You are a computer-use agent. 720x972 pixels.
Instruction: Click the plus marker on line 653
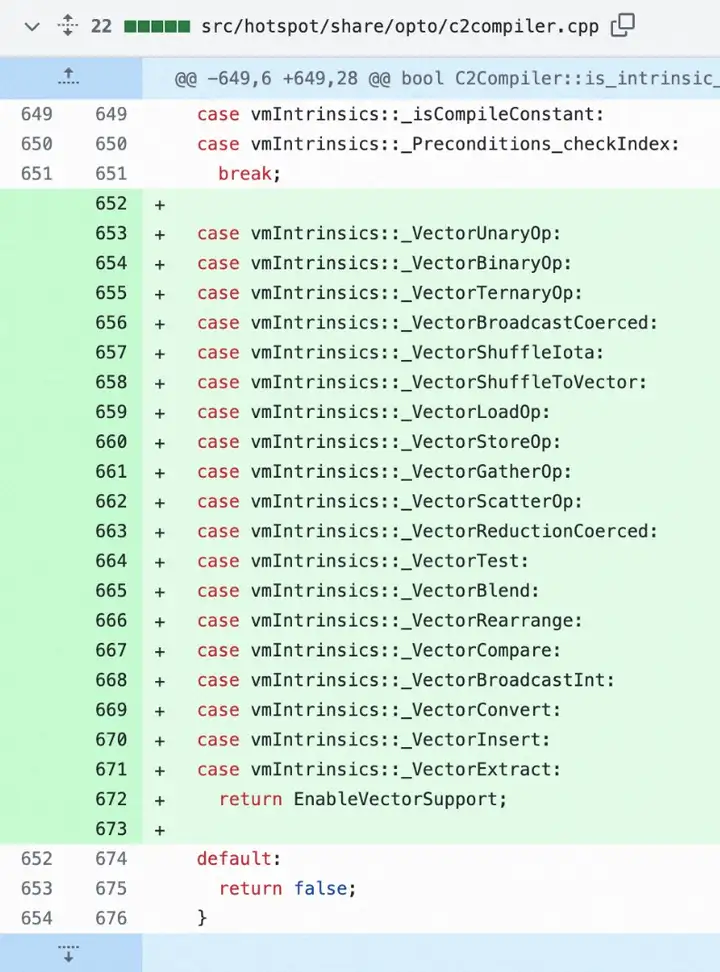pyautogui.click(x=159, y=234)
